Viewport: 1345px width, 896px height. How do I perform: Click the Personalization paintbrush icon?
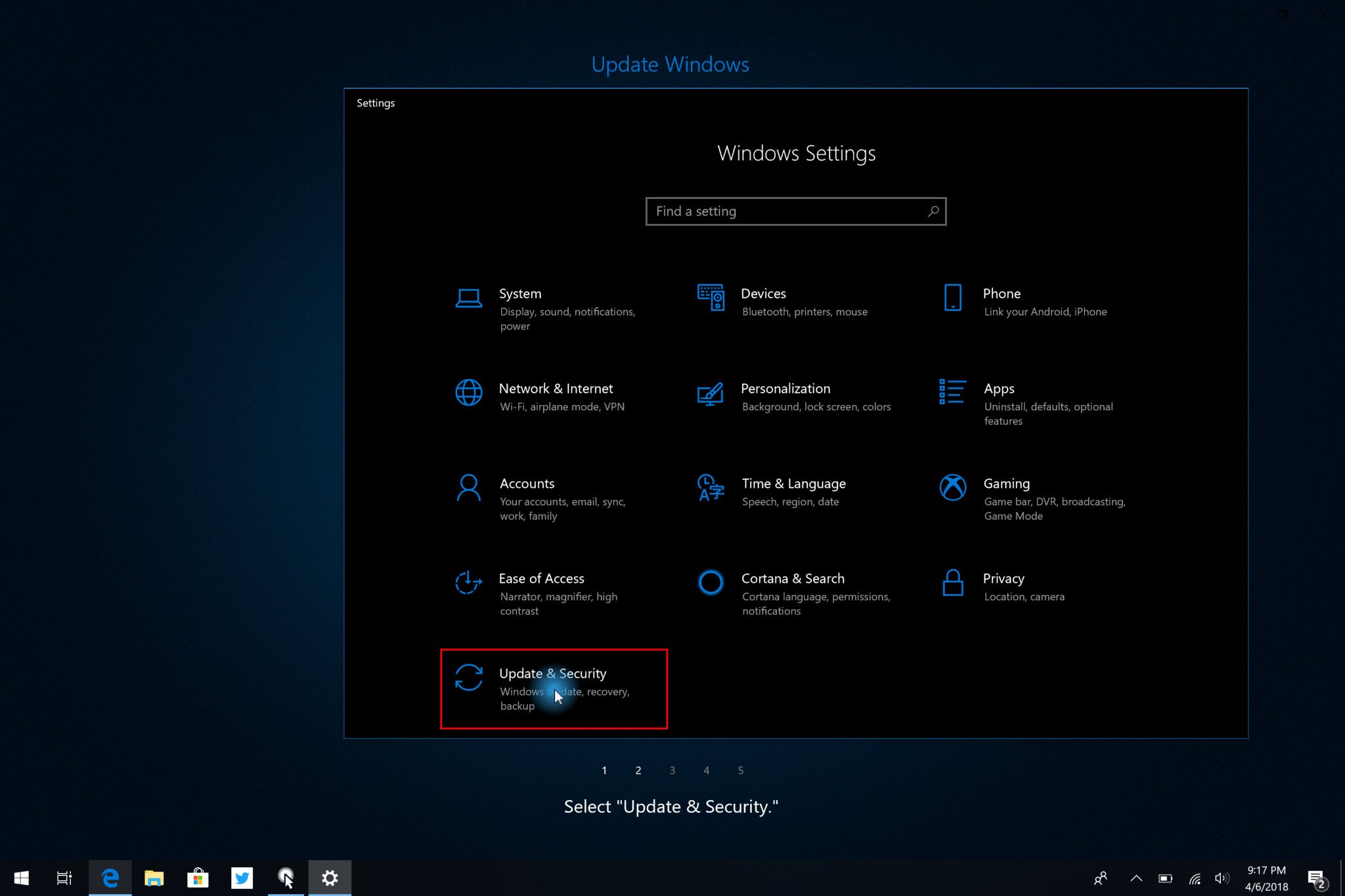(x=711, y=394)
